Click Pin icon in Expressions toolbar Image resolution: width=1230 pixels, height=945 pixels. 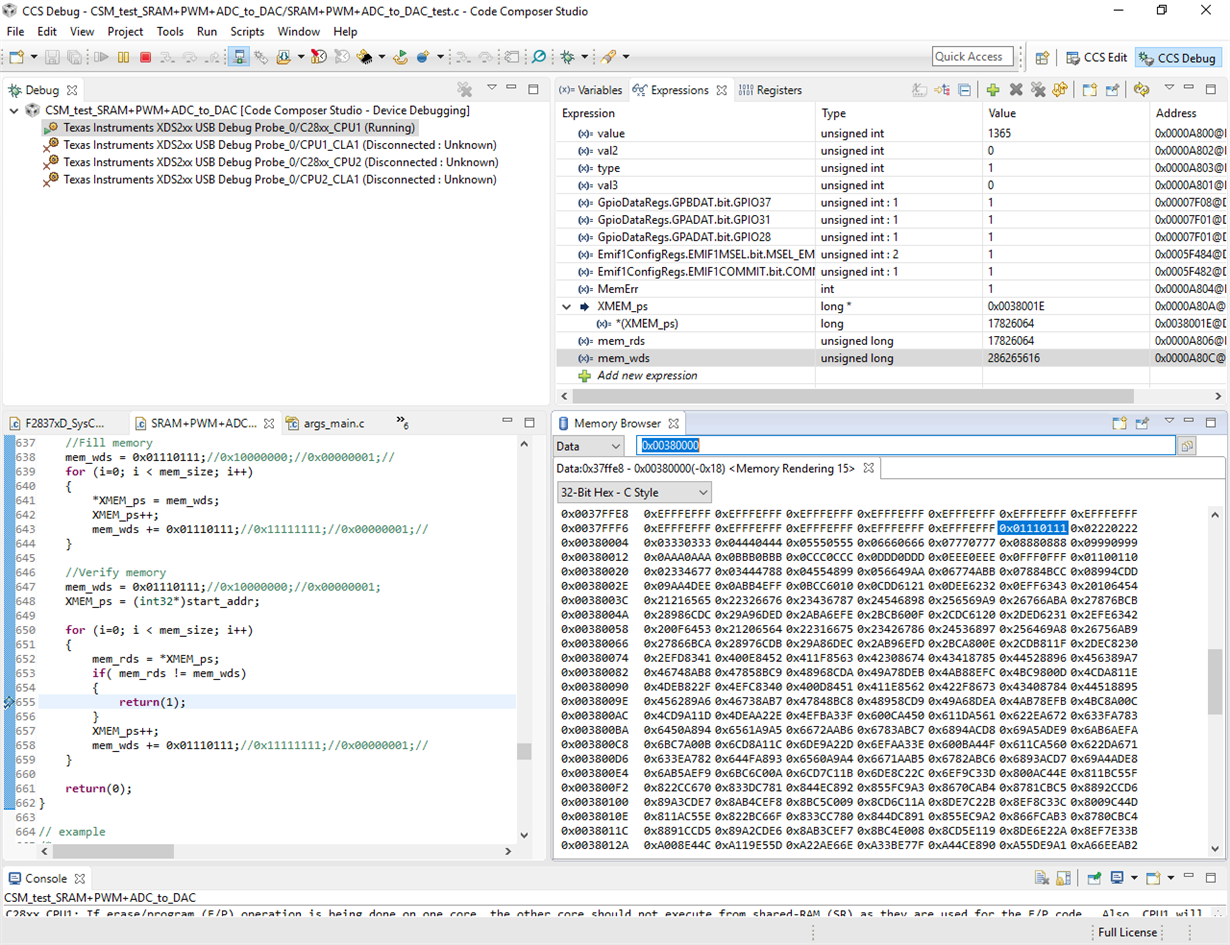point(1113,90)
